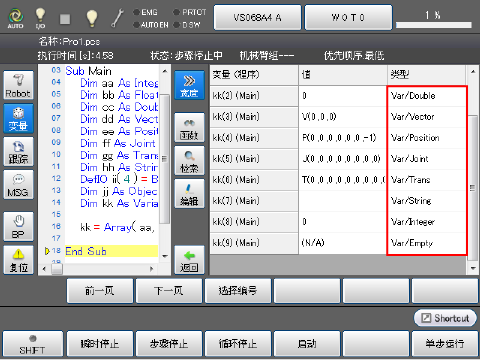Open the I/O lightbulb icon
The height and width of the screenshot is (360, 480).
pos(40,18)
